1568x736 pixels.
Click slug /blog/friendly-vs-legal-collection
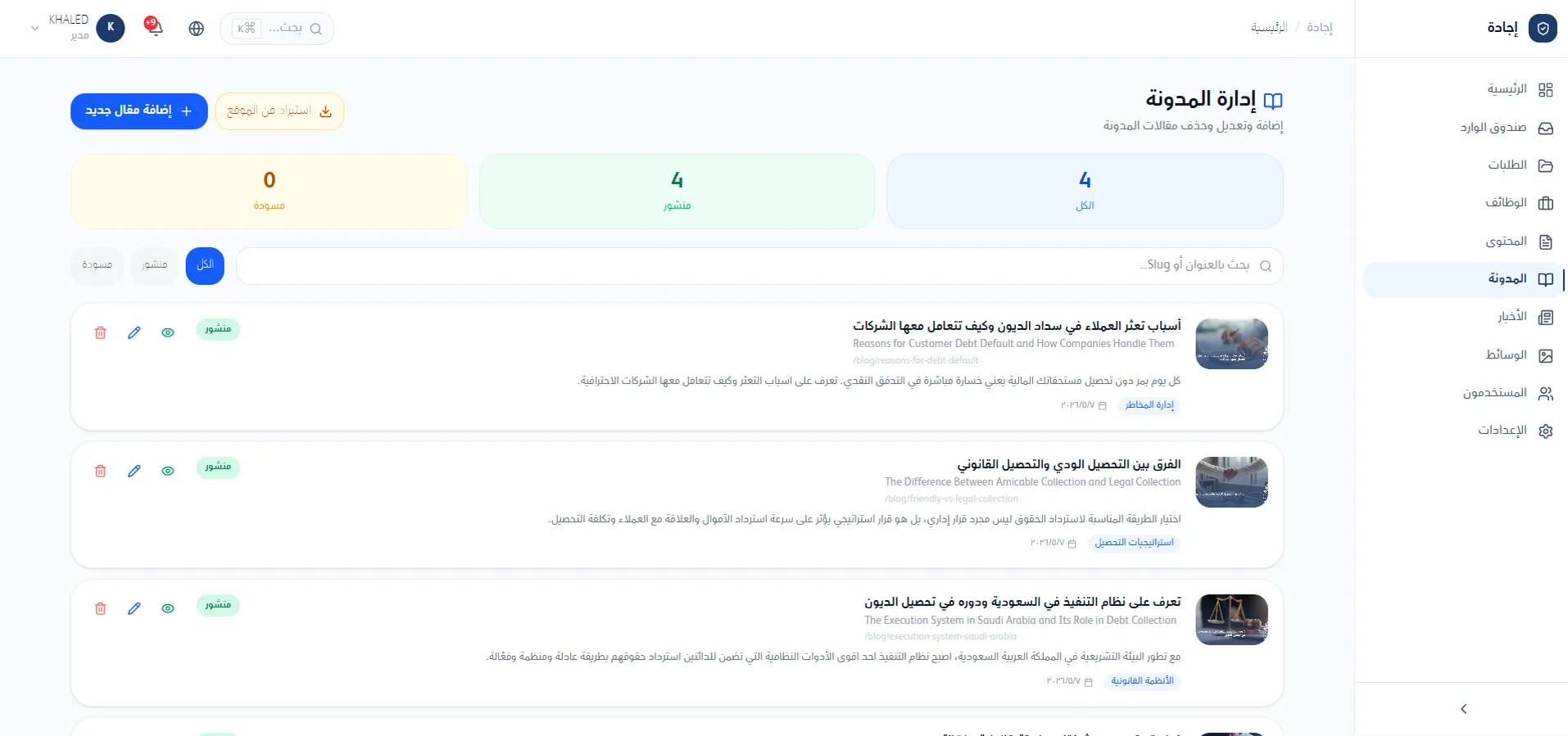pyautogui.click(x=952, y=499)
